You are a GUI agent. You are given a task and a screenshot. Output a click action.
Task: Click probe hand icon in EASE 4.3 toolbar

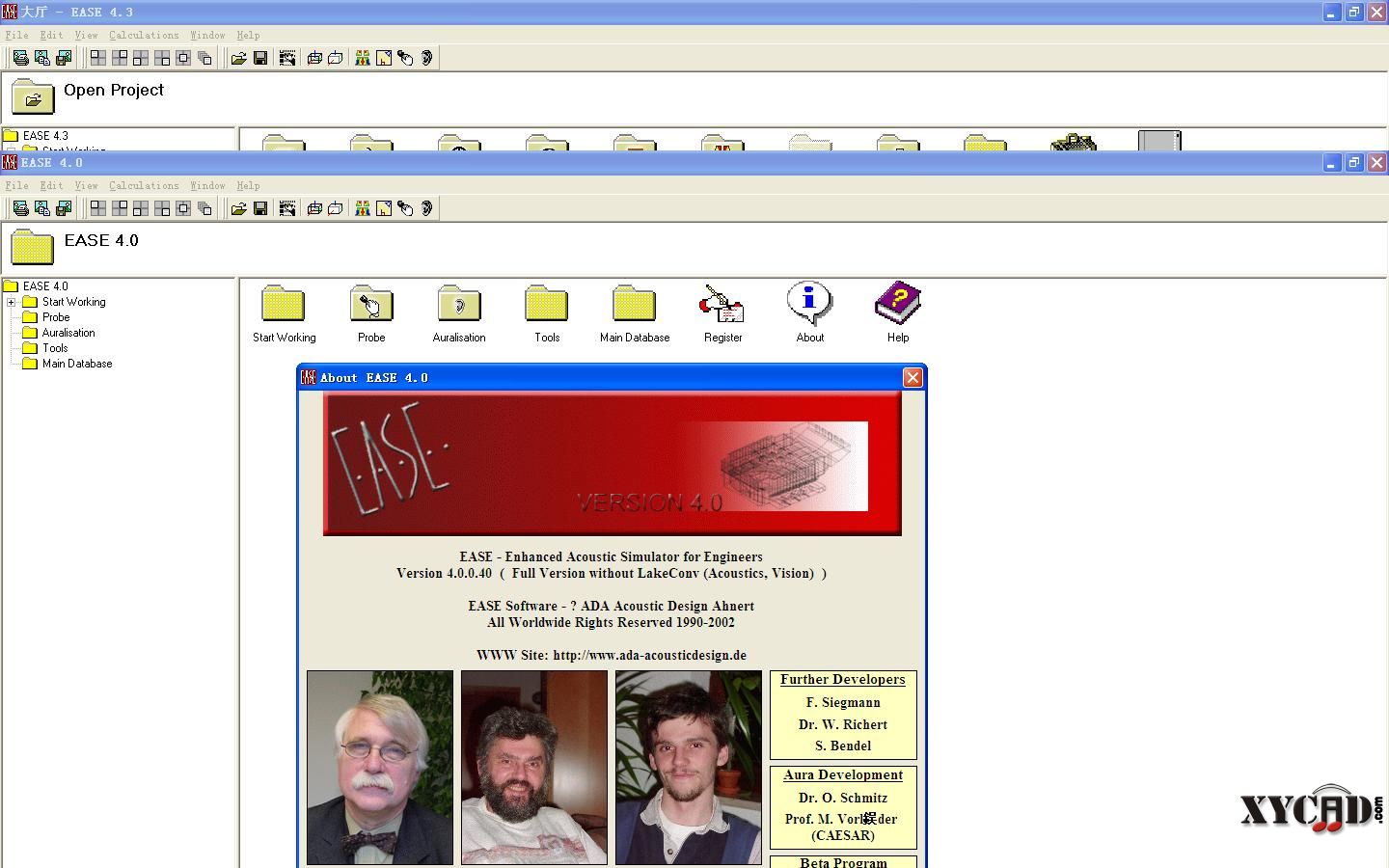[x=405, y=58]
